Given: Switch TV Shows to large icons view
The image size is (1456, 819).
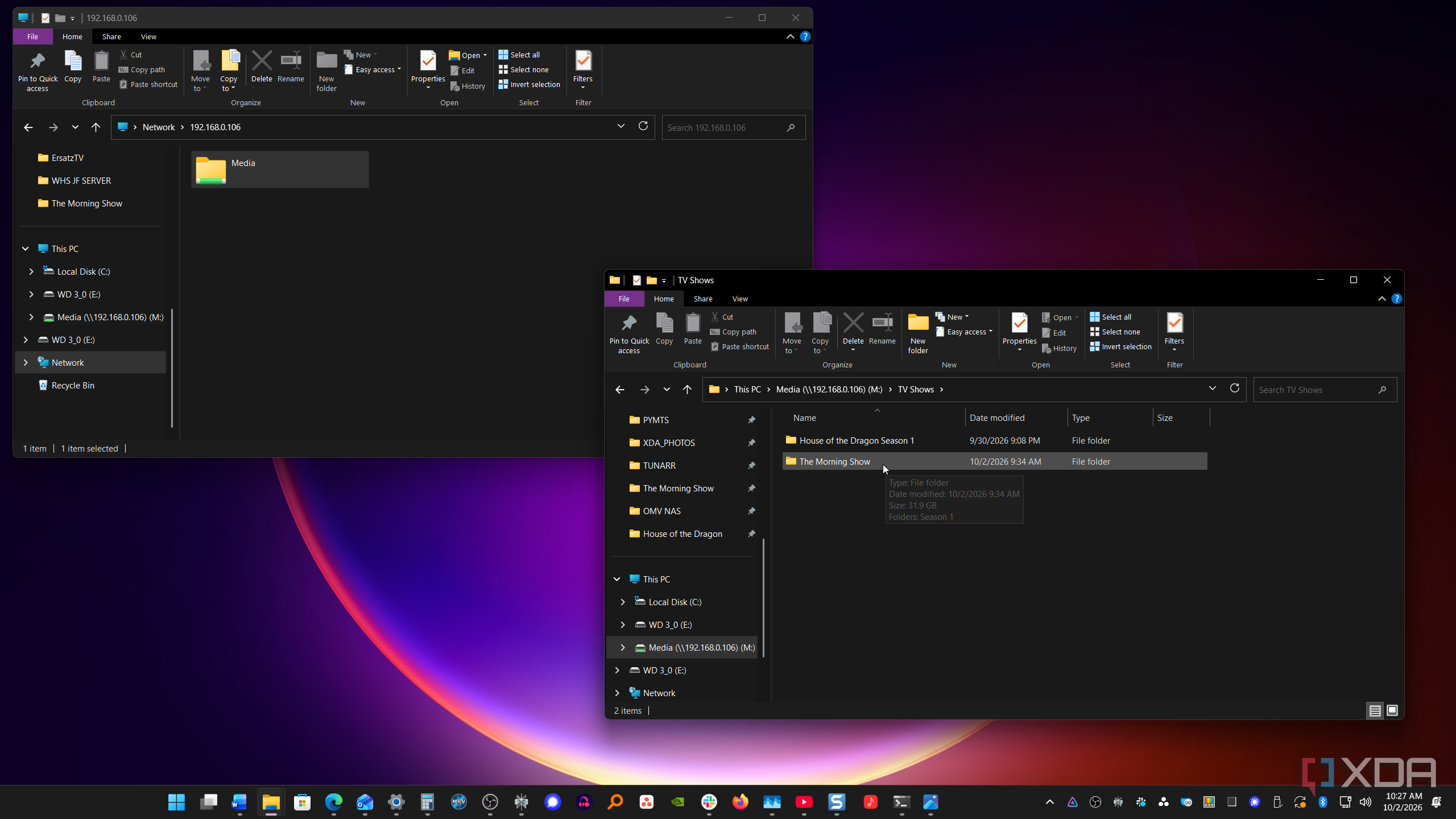Looking at the screenshot, I should coord(1392,710).
